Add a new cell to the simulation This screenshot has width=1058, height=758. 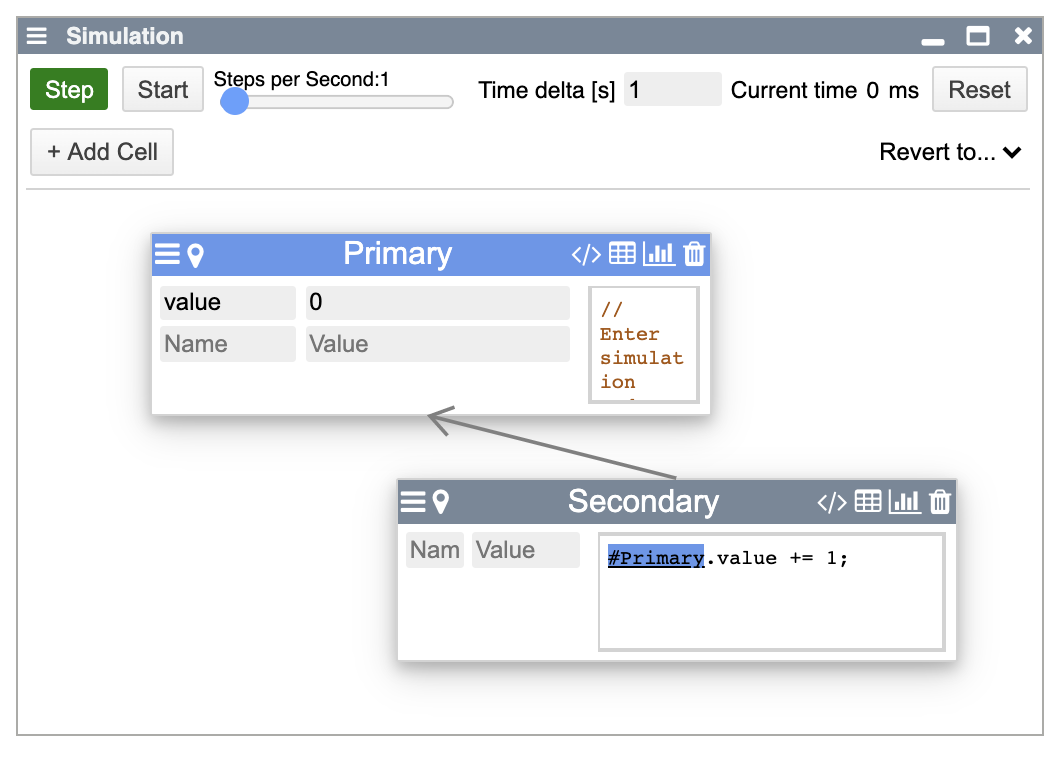coord(102,152)
